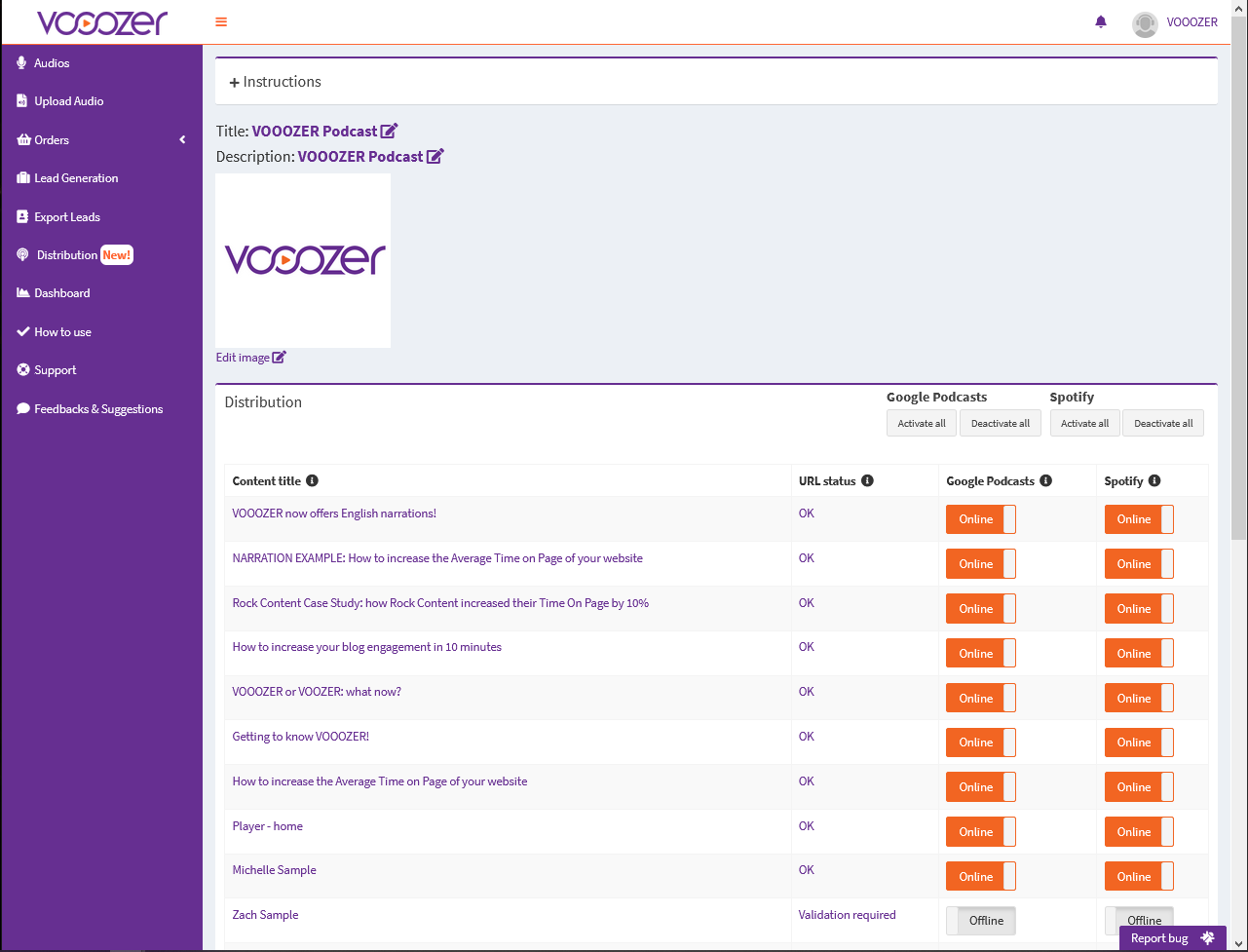Toggle Google Podcasts for Player - home

click(x=981, y=832)
